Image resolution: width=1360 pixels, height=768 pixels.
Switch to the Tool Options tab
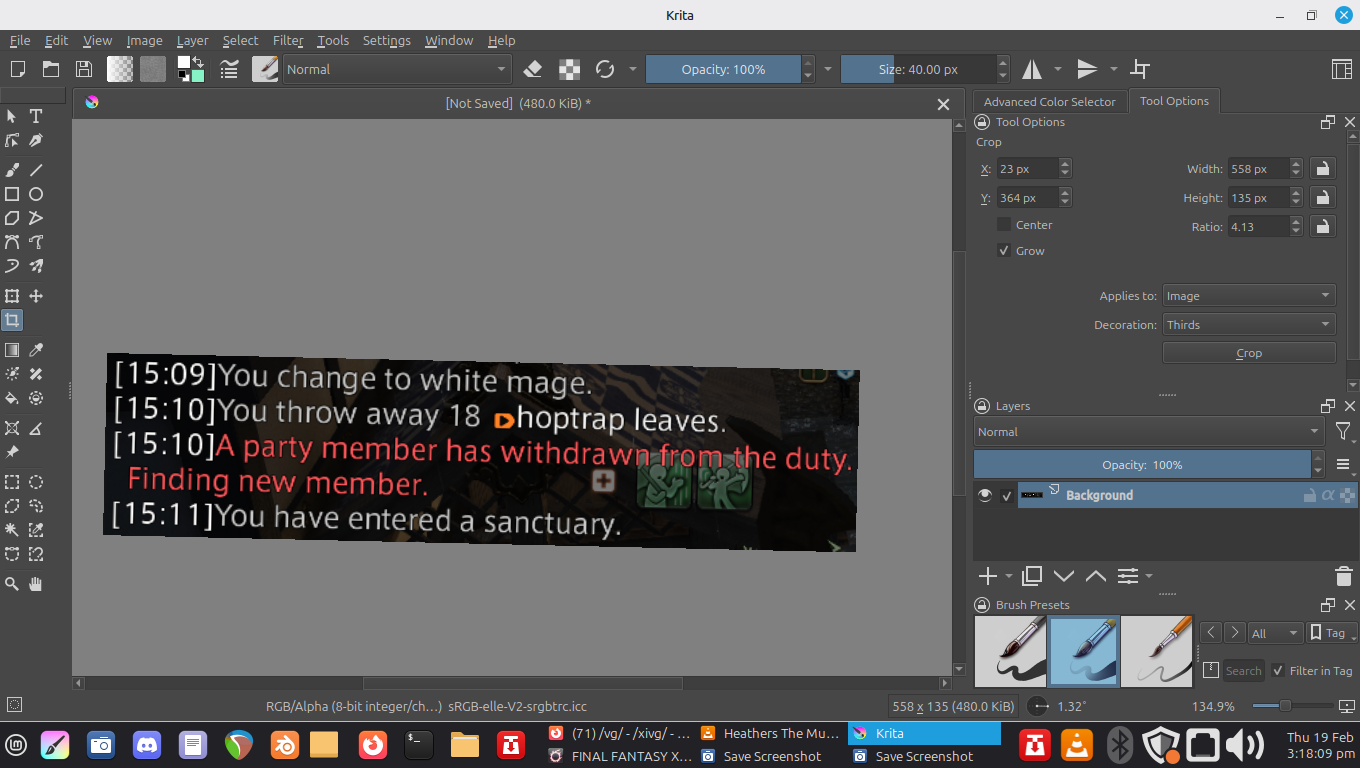pos(1174,101)
